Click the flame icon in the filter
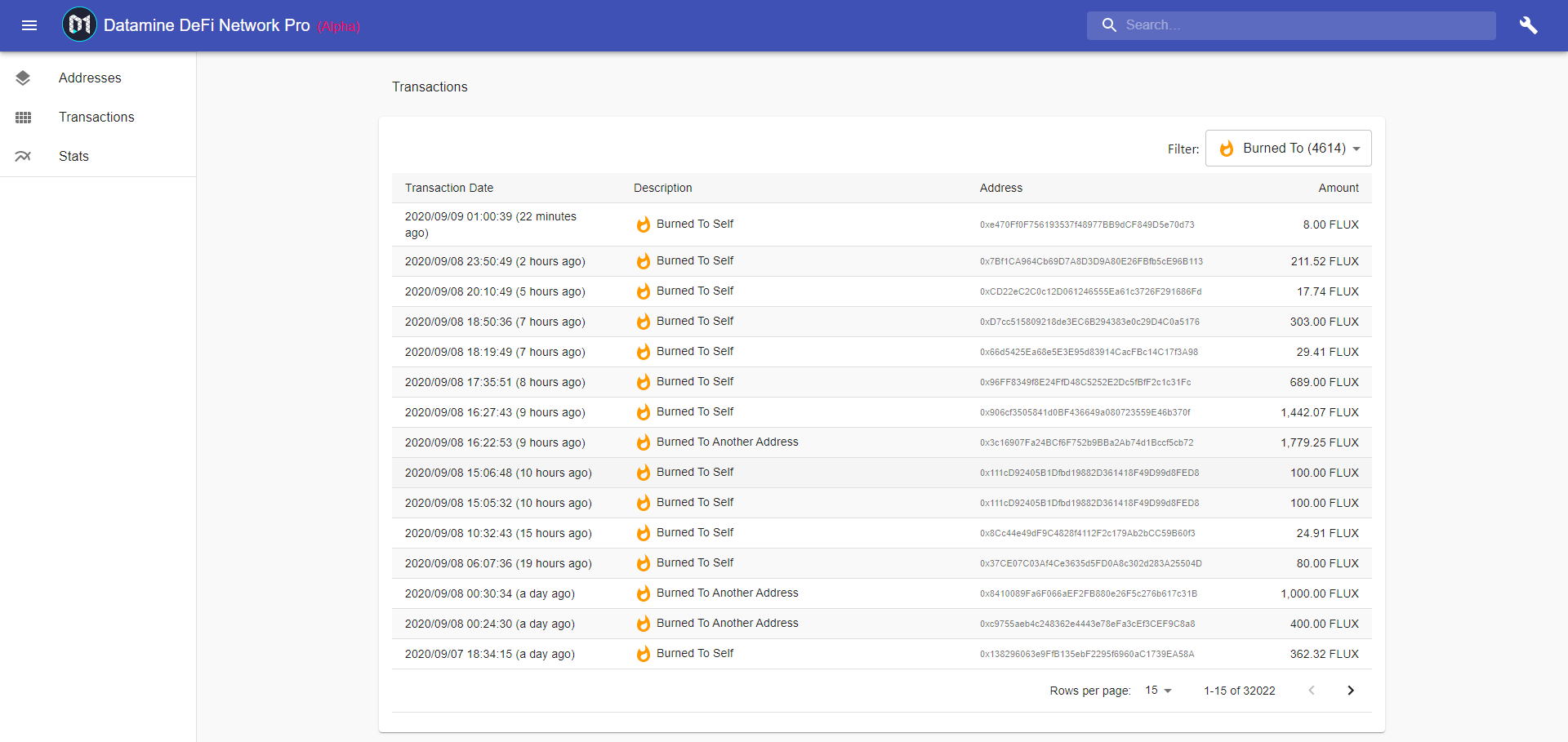 (1227, 148)
